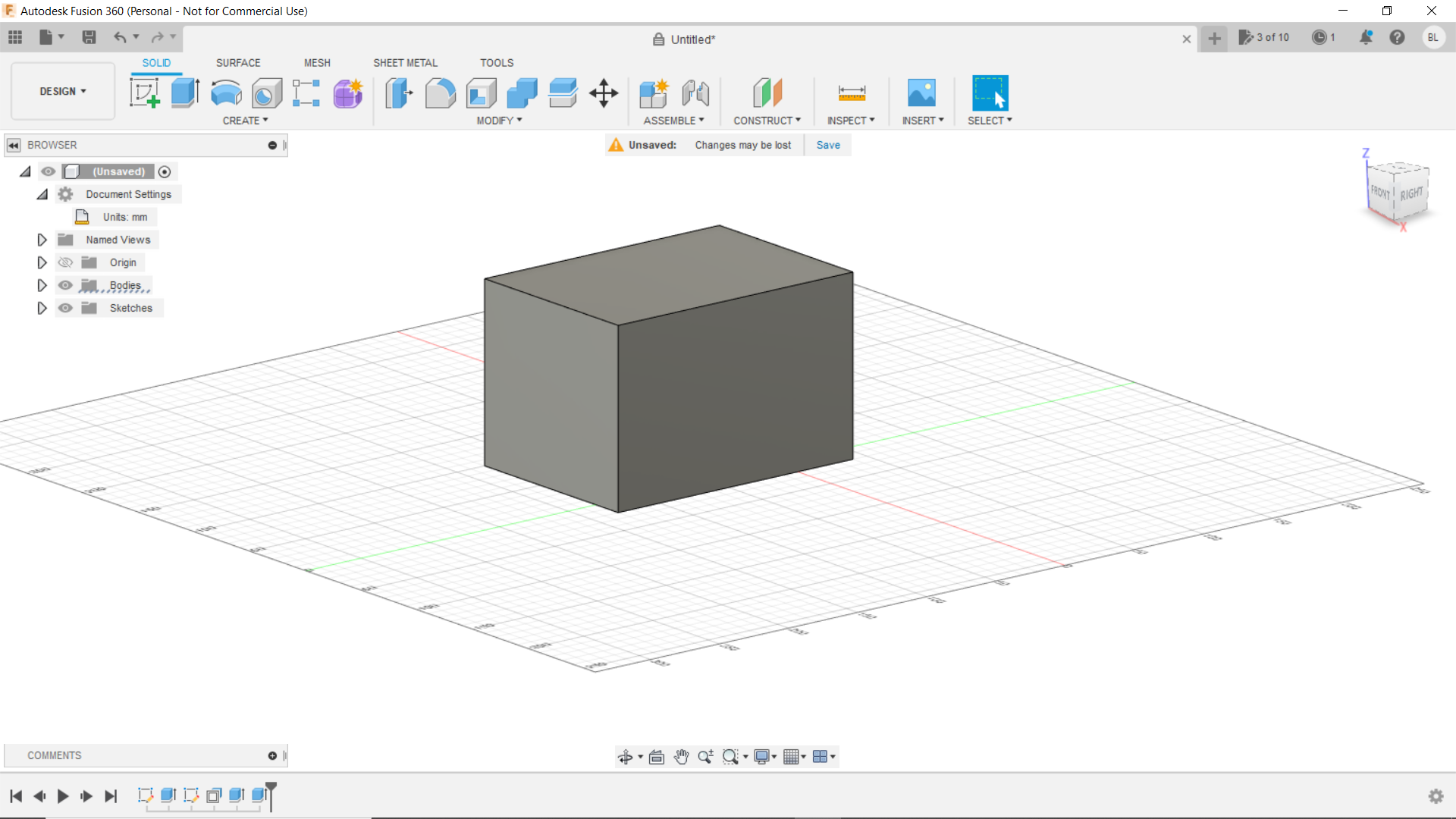
Task: Activate the Unsaved component radio button
Action: point(165,172)
